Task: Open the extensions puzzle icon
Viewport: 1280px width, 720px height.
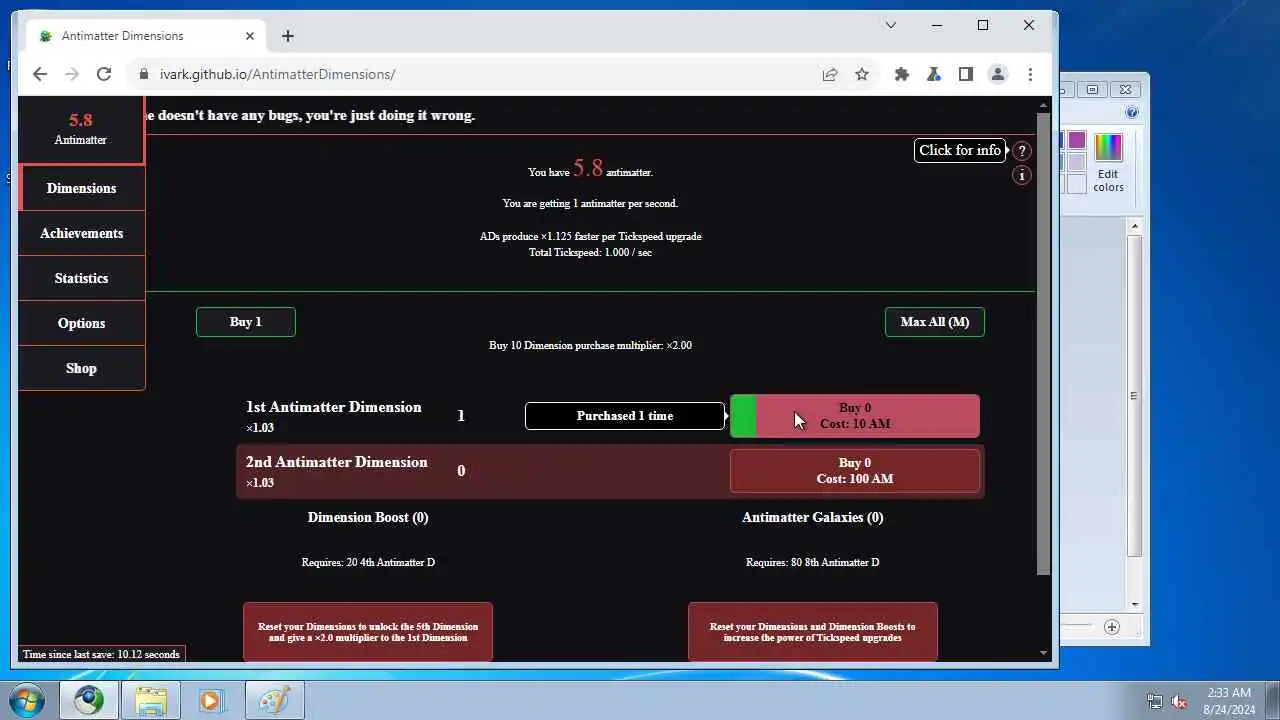Action: coord(902,74)
